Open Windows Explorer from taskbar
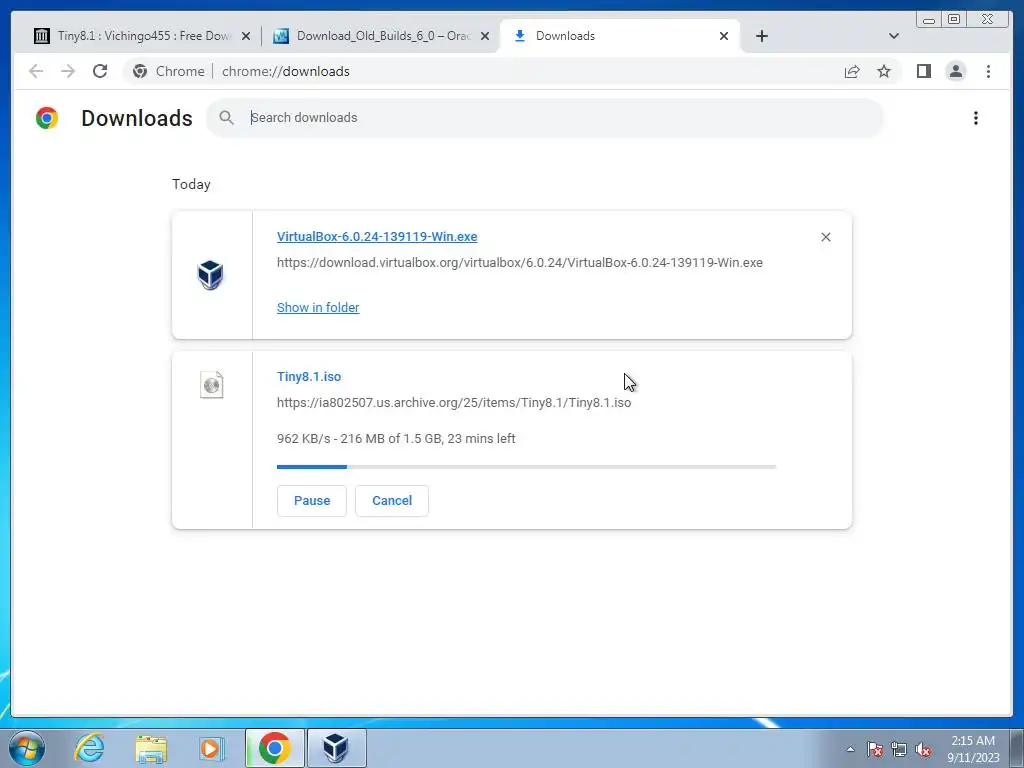This screenshot has width=1024, height=768. pyautogui.click(x=151, y=748)
